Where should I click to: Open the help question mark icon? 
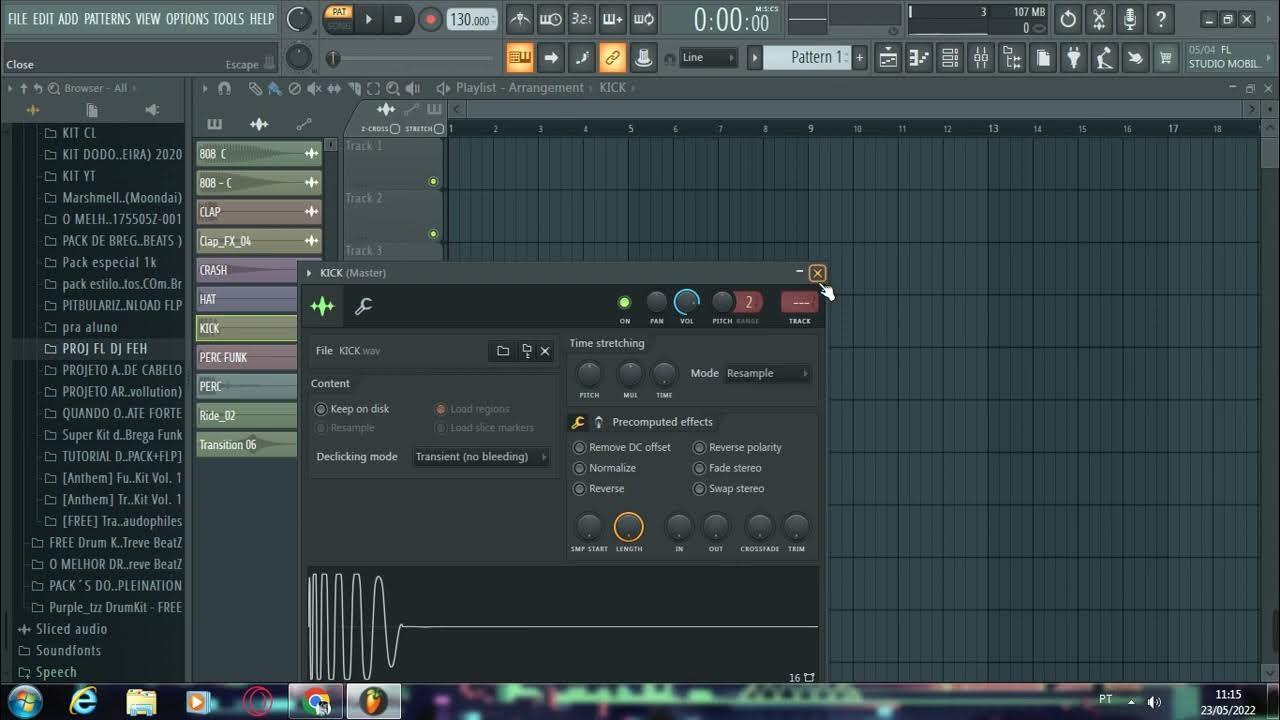1160,19
